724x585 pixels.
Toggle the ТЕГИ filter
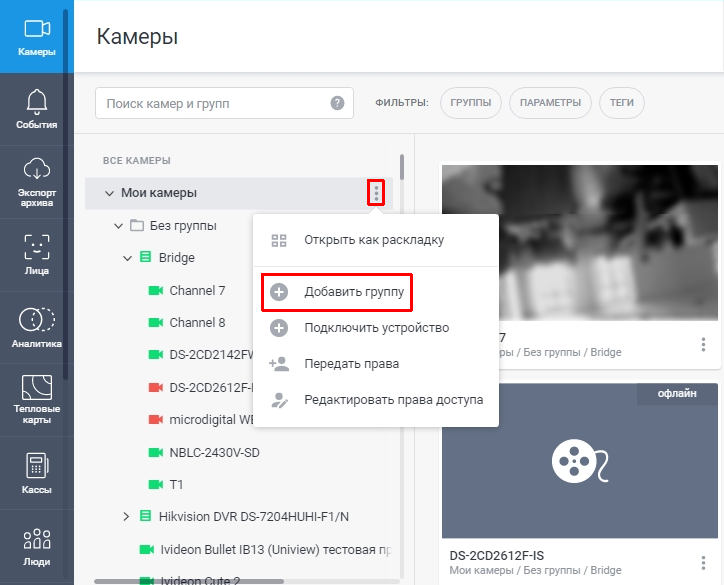point(621,103)
